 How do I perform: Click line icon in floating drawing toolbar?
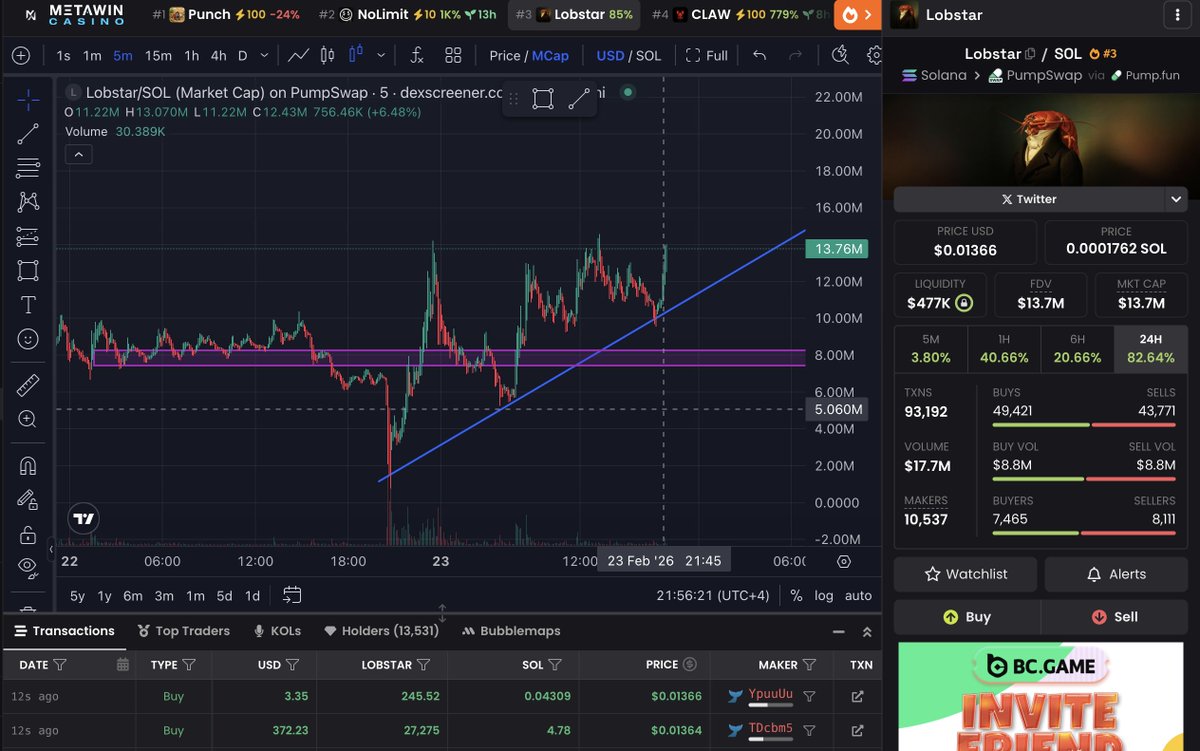pyautogui.click(x=578, y=98)
